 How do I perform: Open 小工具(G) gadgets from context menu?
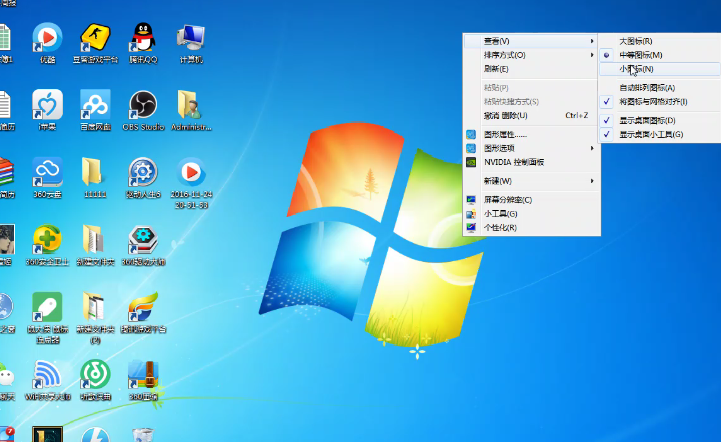(x=531, y=214)
